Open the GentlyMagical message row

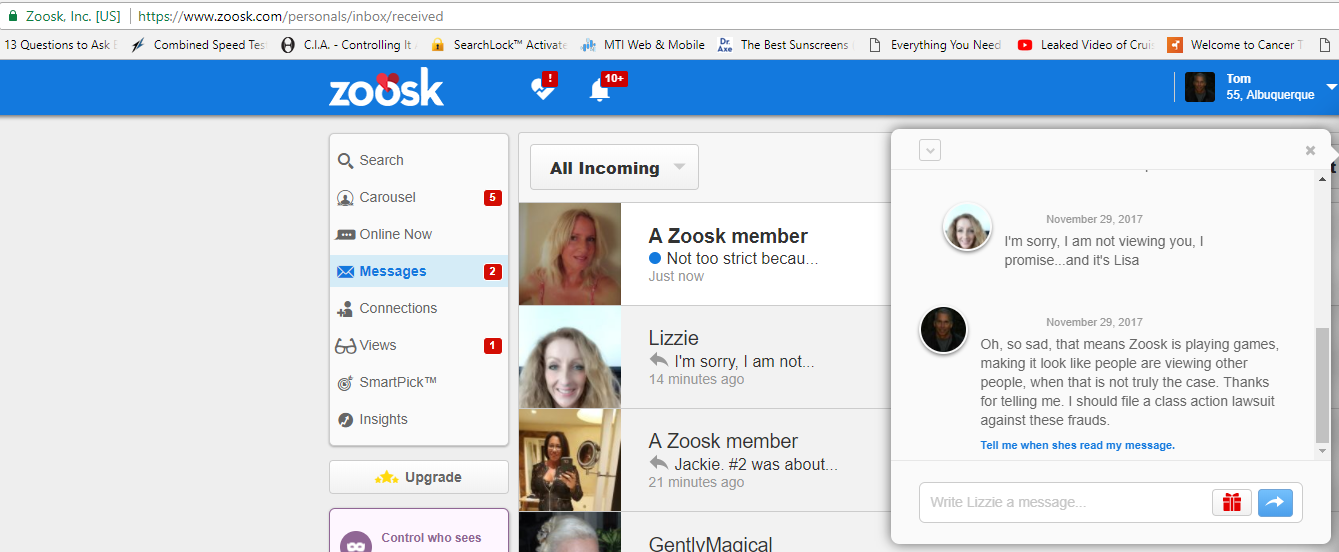[x=705, y=532]
